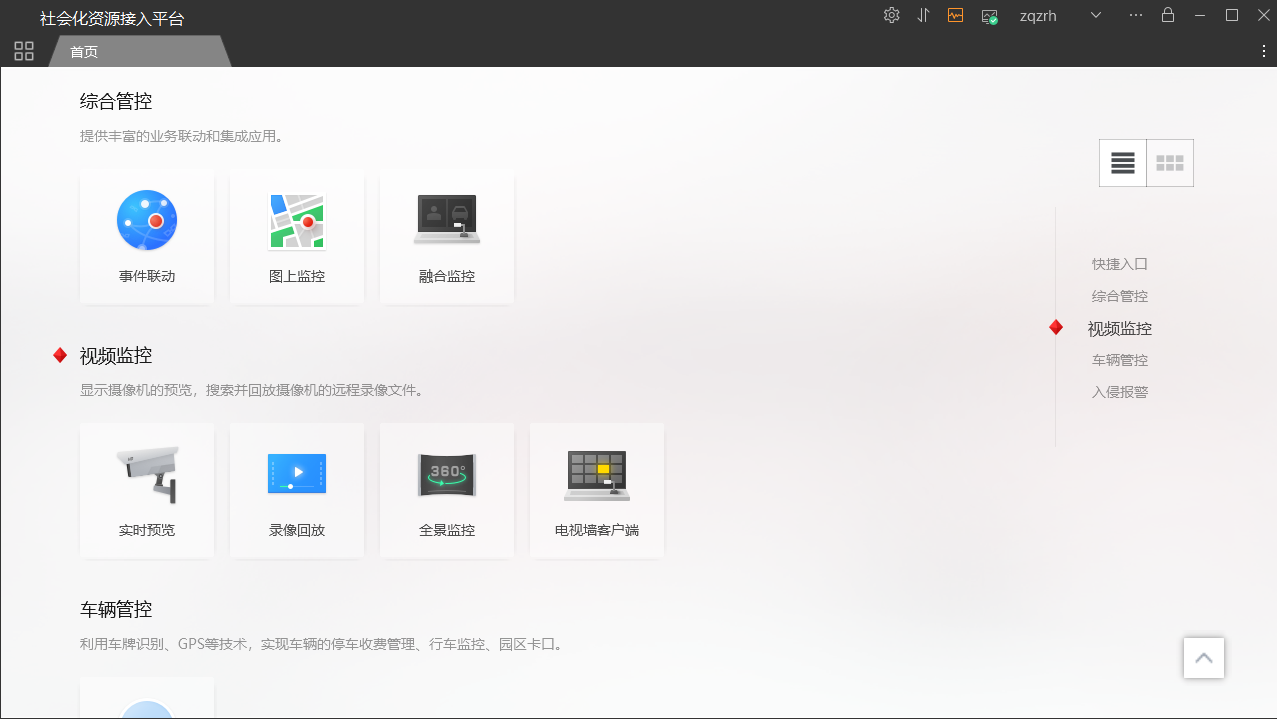Jump to 快捷入口 section

(1120, 264)
